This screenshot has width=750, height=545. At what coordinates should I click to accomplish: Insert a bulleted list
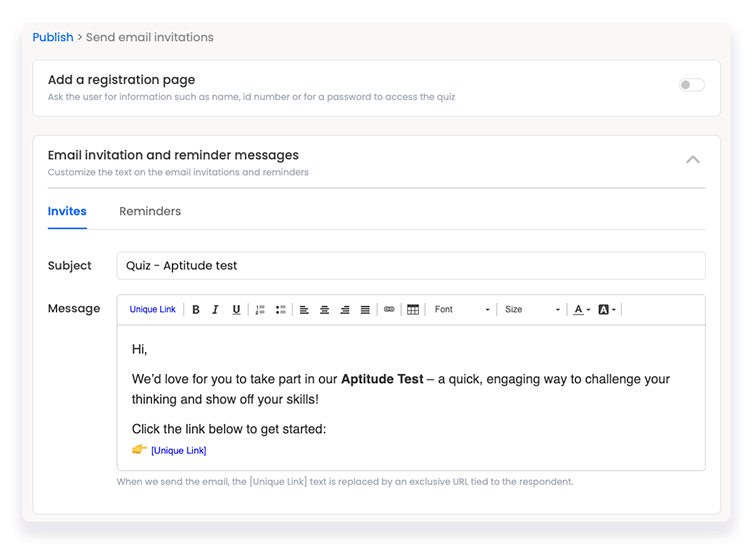pyautogui.click(x=281, y=310)
